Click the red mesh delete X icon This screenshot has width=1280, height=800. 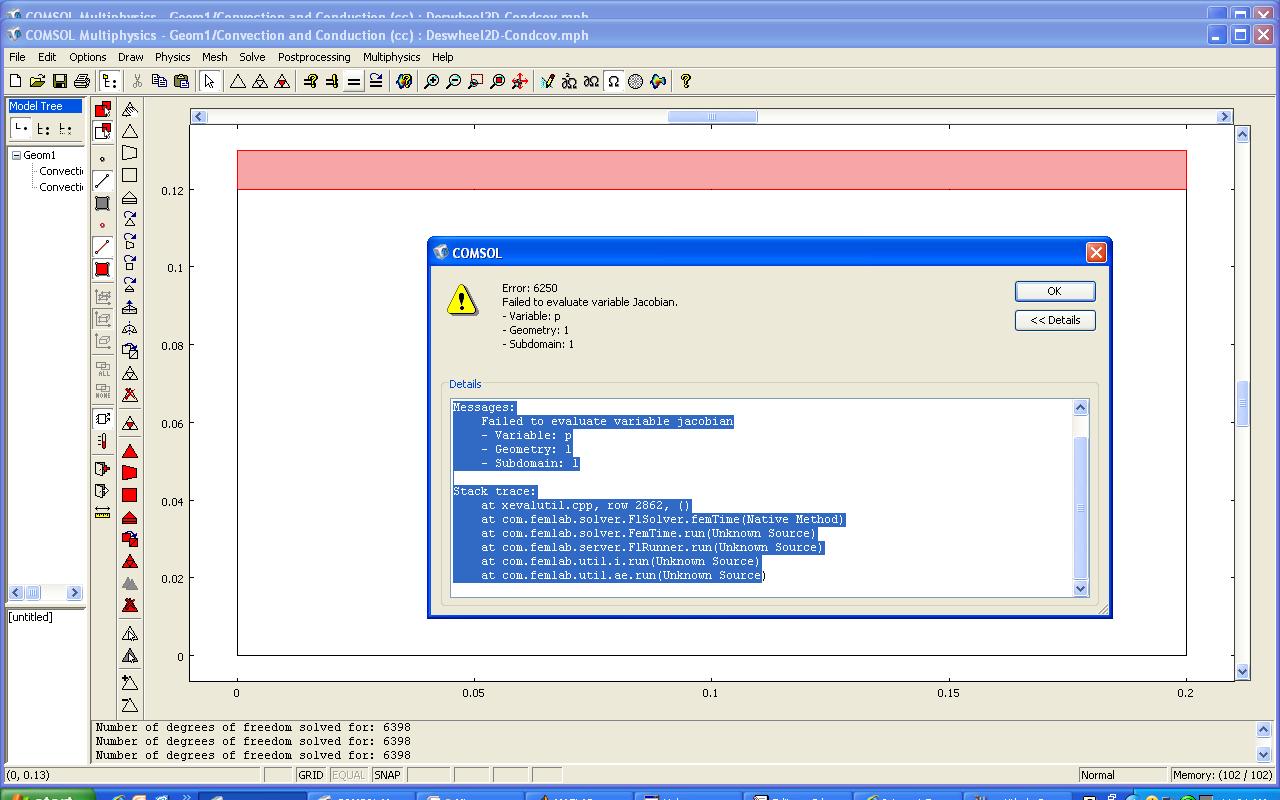point(130,396)
